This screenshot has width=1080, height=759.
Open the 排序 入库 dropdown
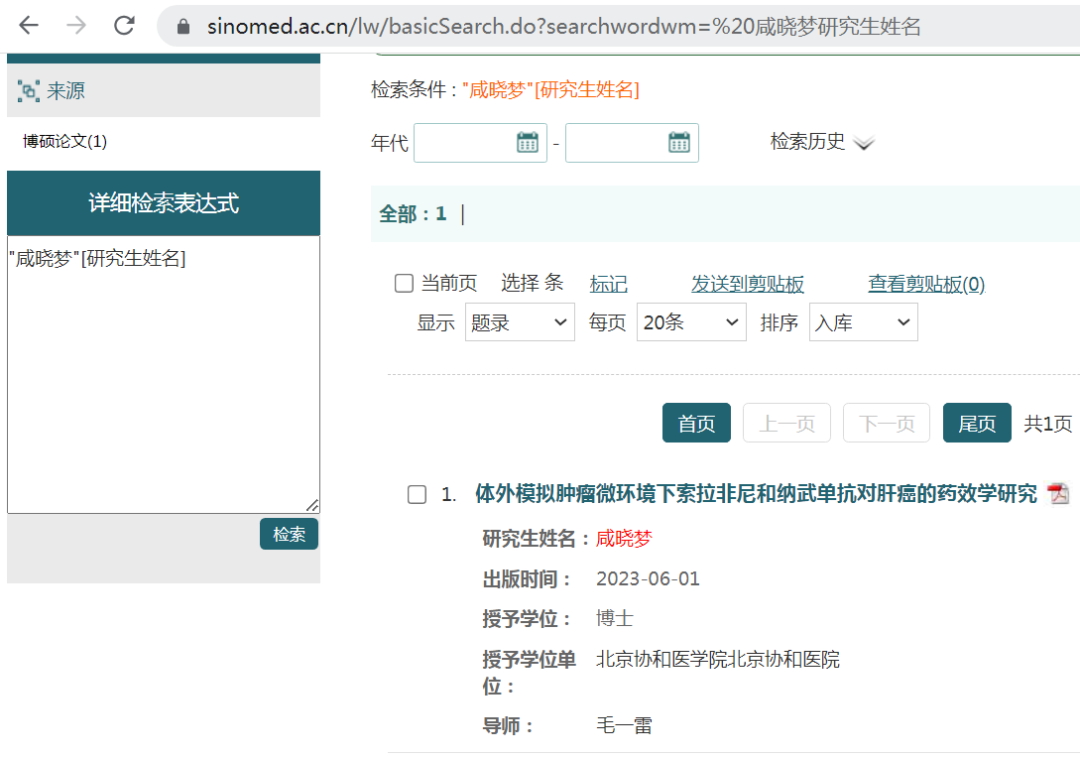(x=862, y=323)
